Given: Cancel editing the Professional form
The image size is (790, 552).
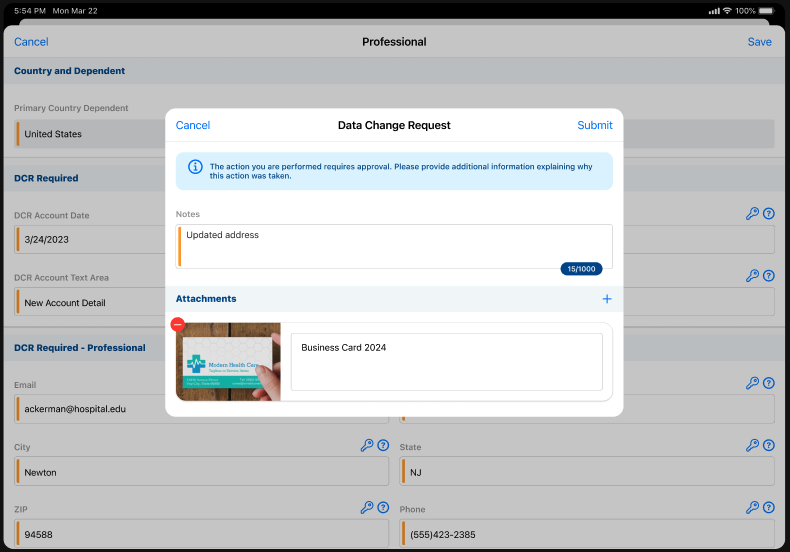Looking at the screenshot, I should tap(31, 42).
